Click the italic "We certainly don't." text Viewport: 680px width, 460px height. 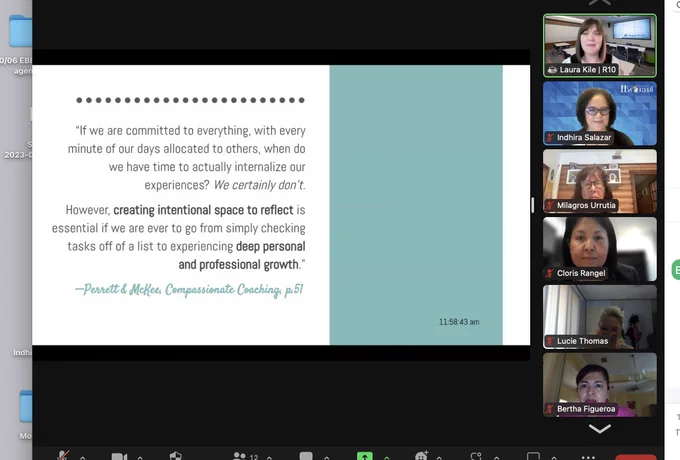(259, 185)
